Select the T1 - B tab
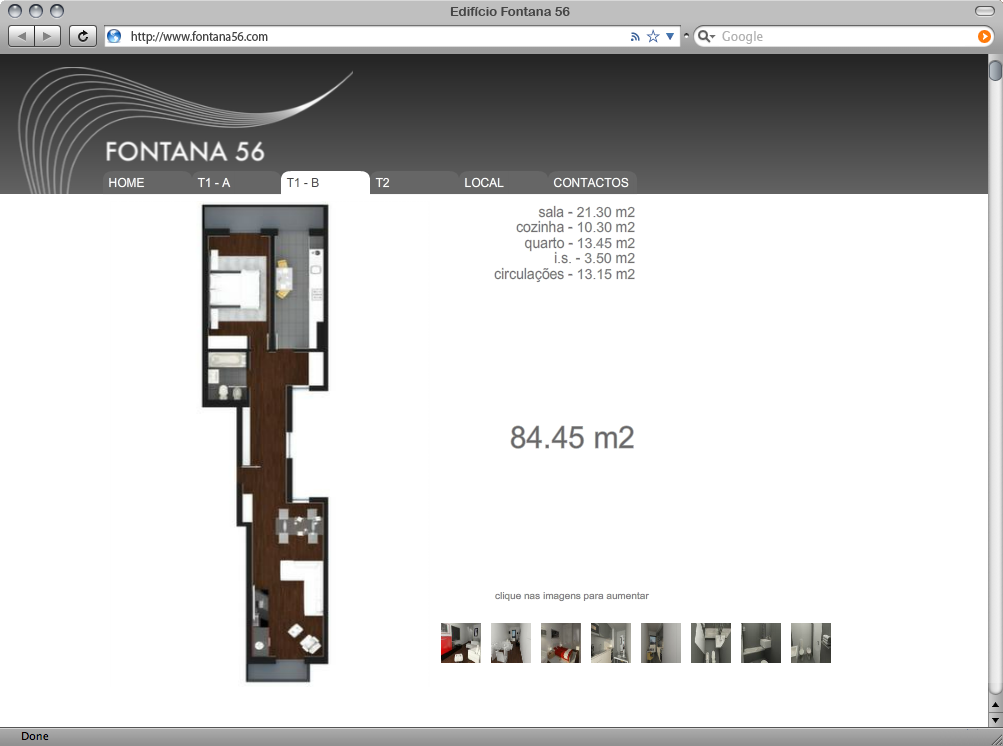 tap(325, 182)
